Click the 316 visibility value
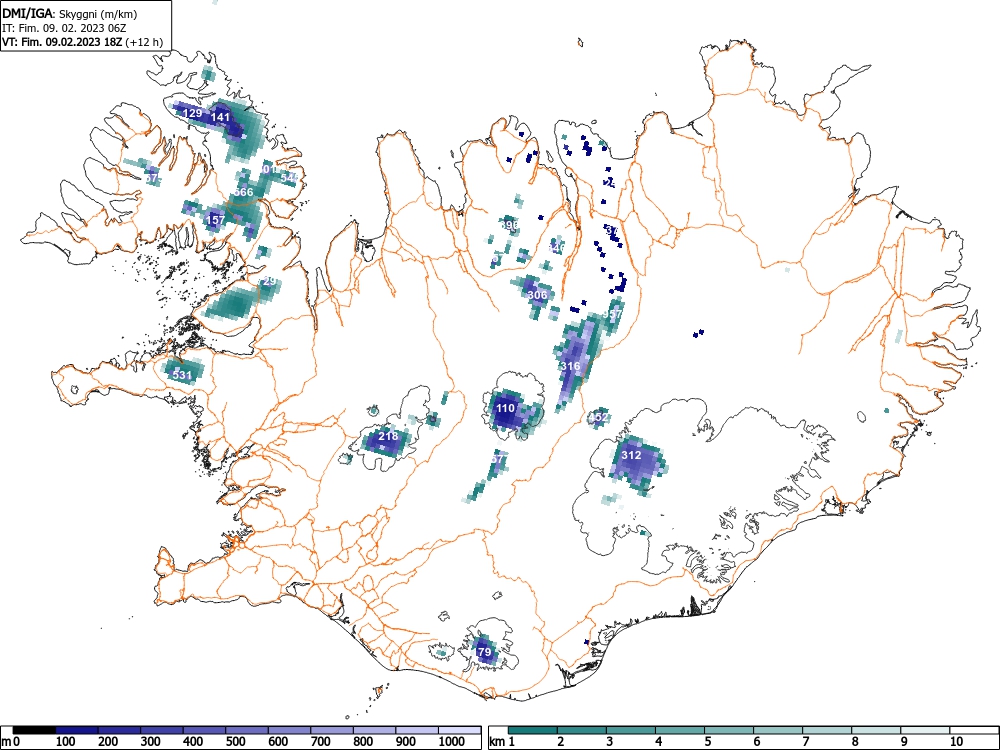Viewport: 1000px width, 750px height. tap(570, 366)
